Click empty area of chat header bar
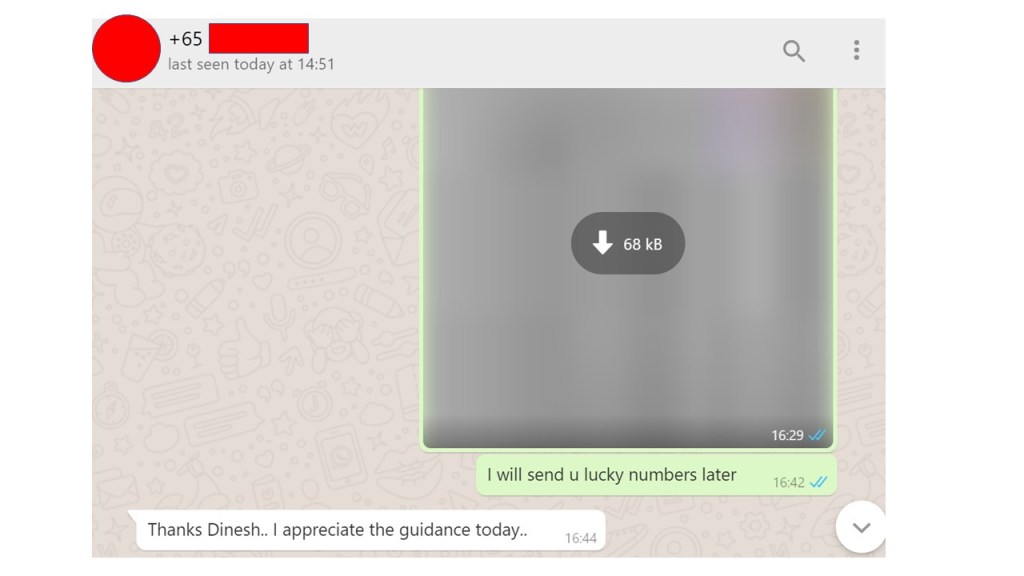 pos(555,52)
